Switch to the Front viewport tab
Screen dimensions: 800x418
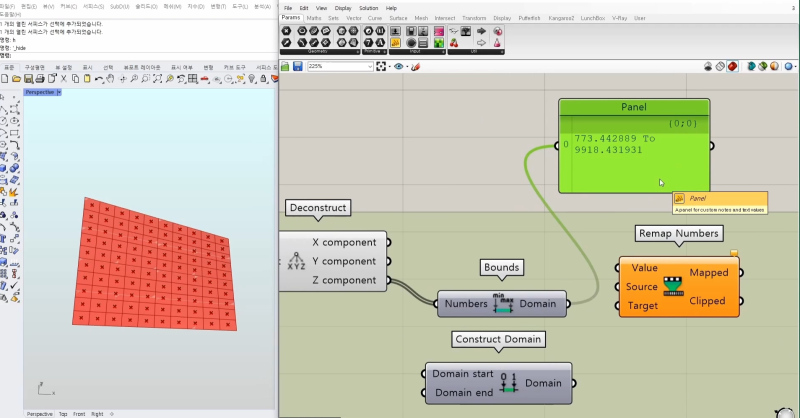click(x=79, y=414)
